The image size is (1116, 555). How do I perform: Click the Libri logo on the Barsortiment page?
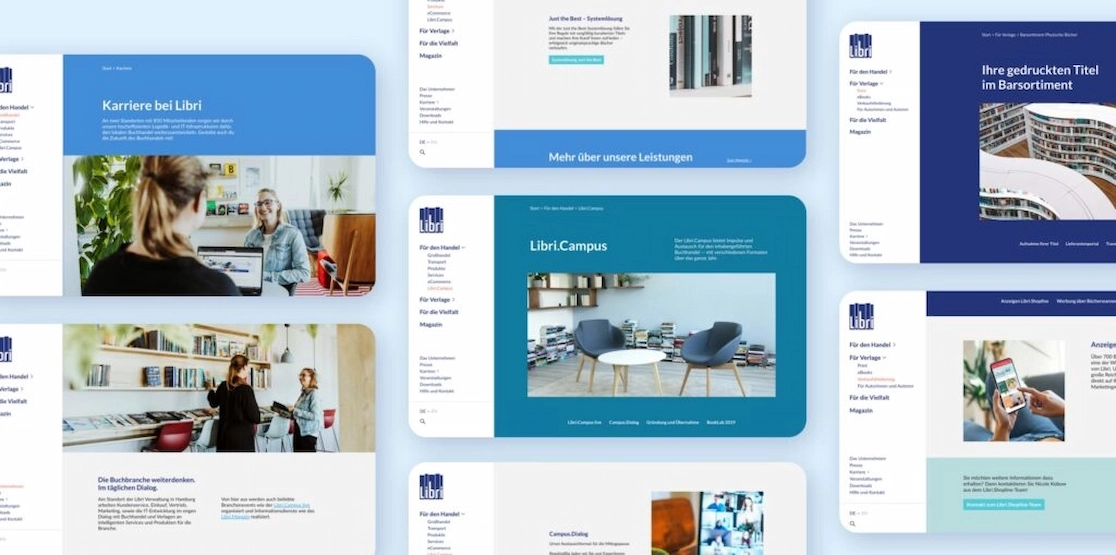click(860, 46)
